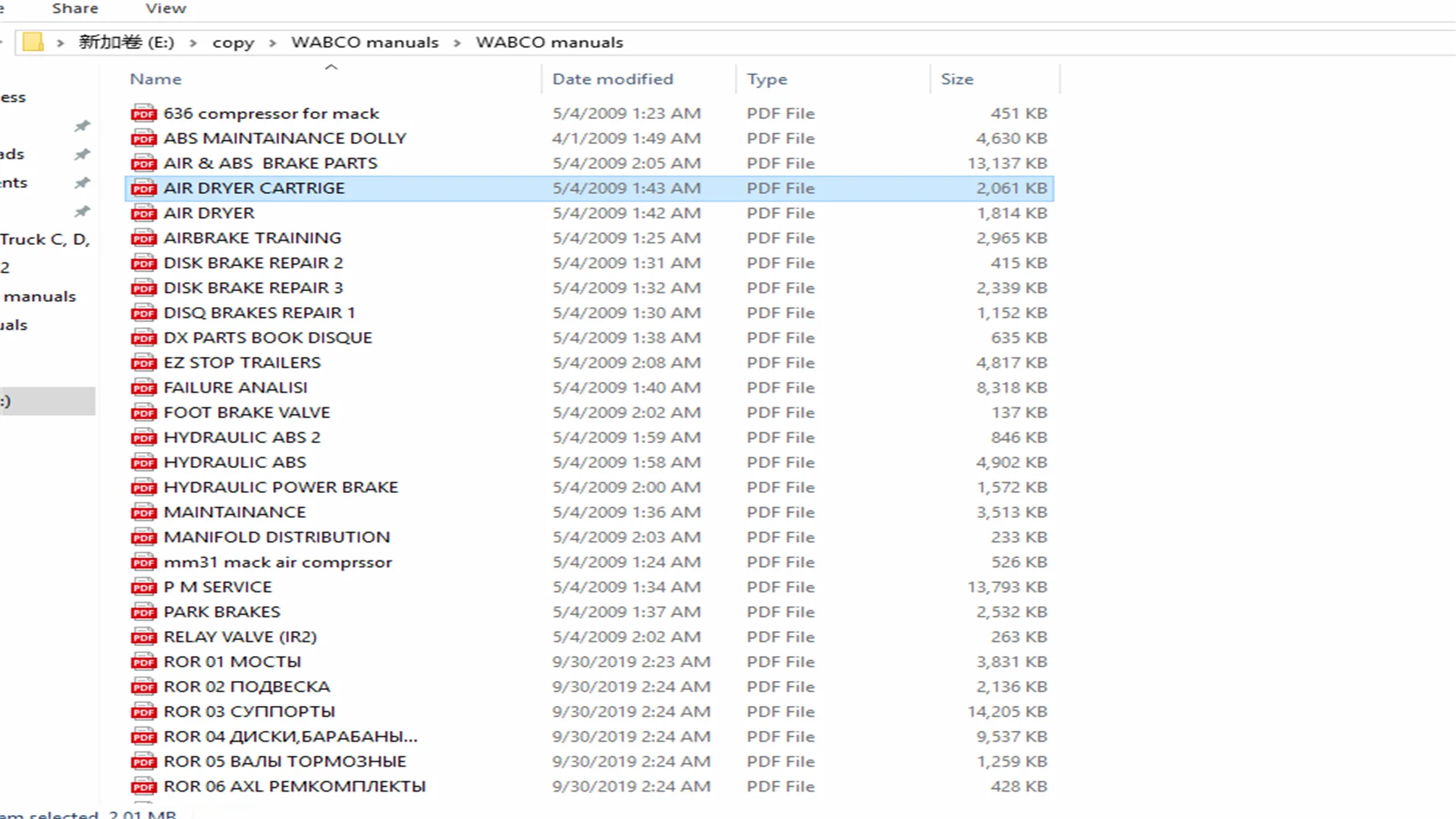This screenshot has width=1456, height=819.
Task: Select file ROR 05 ВАЛЫ ТОРМОЗНЫЕ
Action: tap(284, 761)
